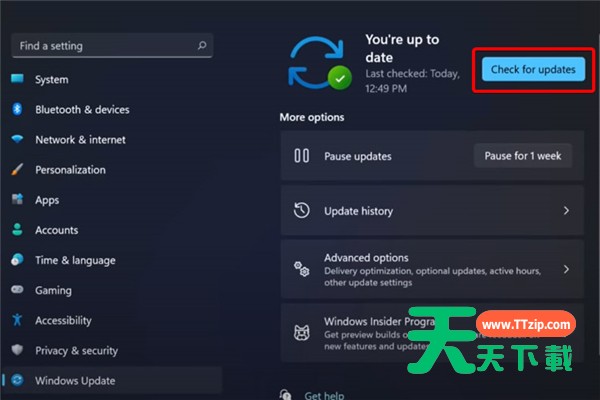Click the Time & language globe icon
The height and width of the screenshot is (400, 600).
point(17,260)
